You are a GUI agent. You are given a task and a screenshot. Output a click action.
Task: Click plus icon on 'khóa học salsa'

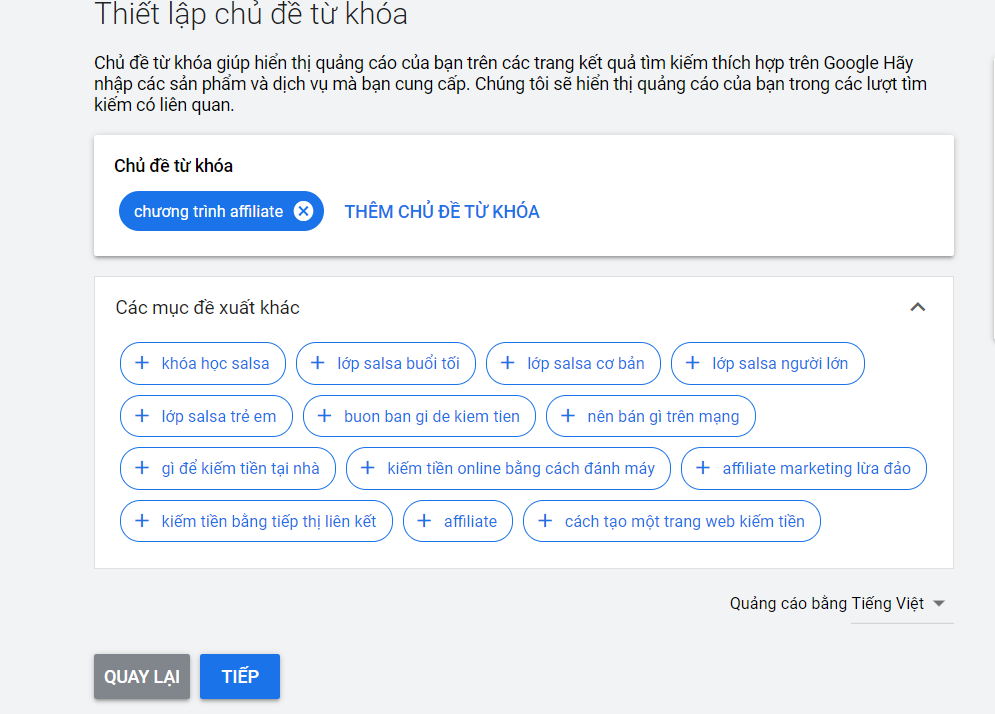pos(142,363)
